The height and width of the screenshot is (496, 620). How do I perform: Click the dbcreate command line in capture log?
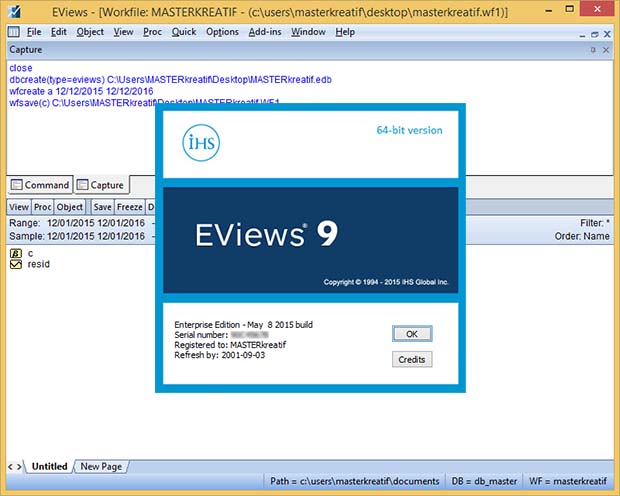point(170,80)
